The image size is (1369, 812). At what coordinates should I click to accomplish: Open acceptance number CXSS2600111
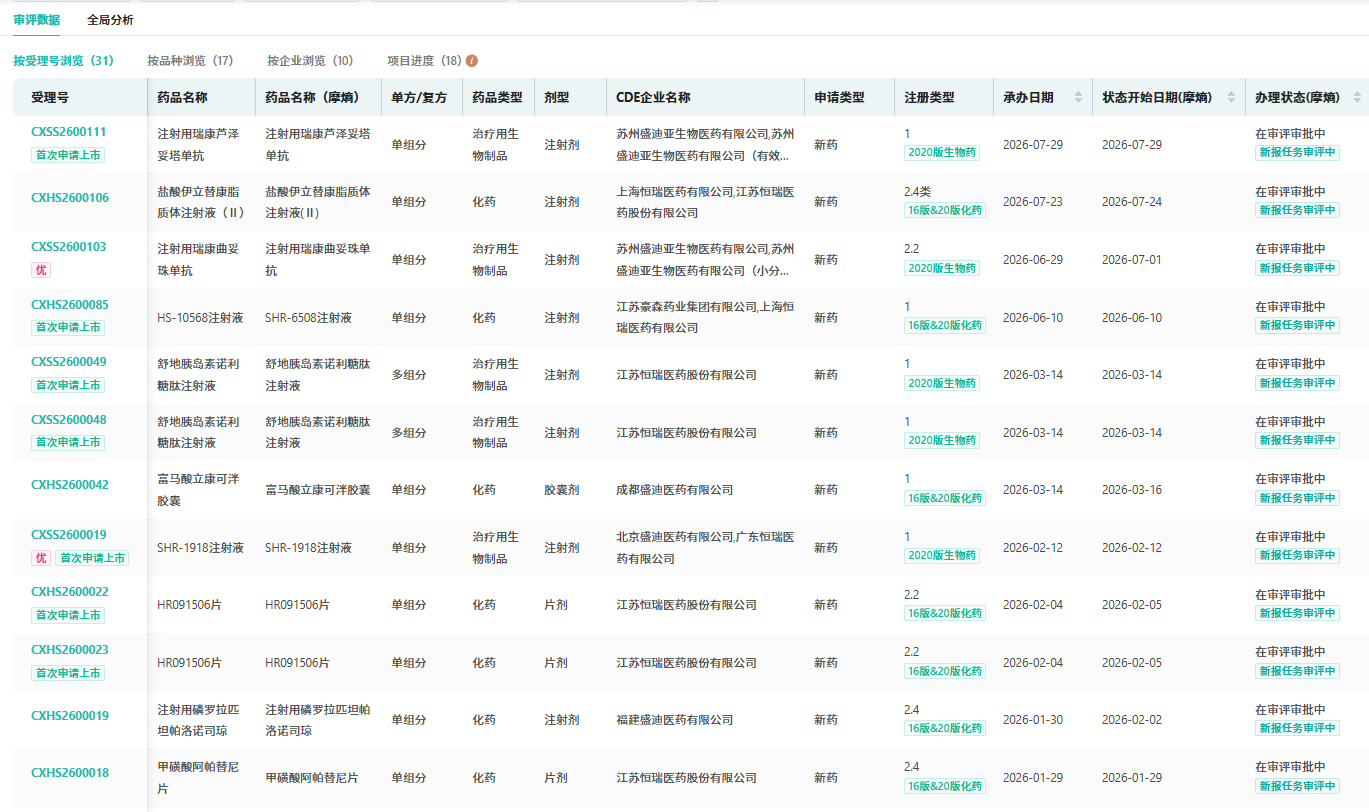click(68, 132)
